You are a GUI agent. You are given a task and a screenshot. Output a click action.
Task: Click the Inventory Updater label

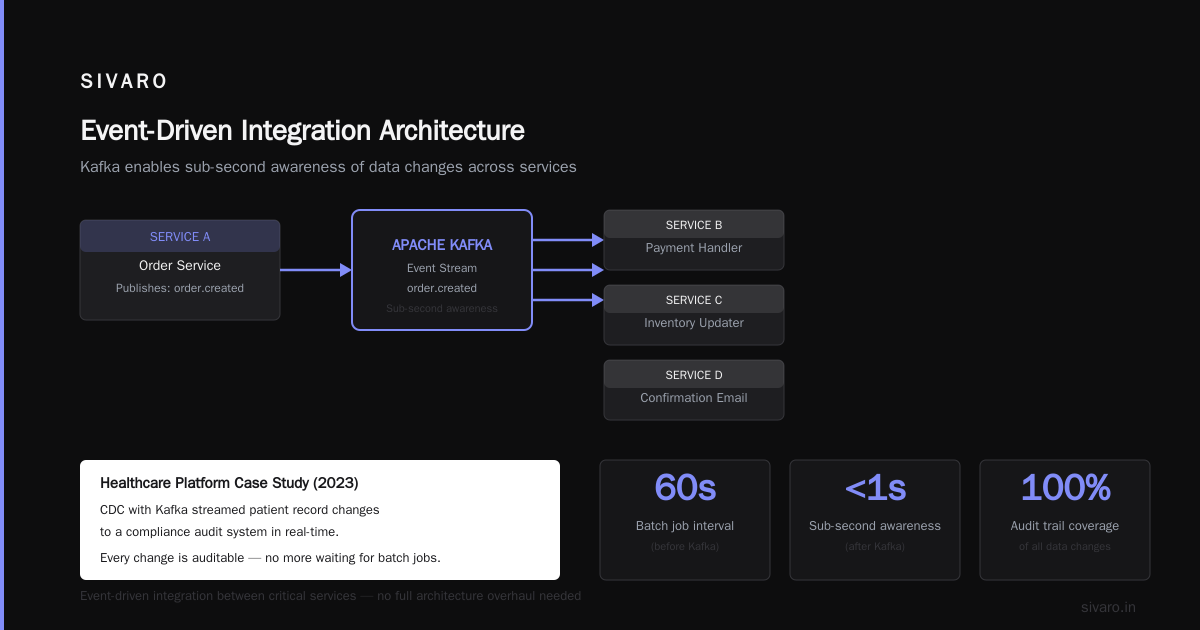[x=694, y=323]
